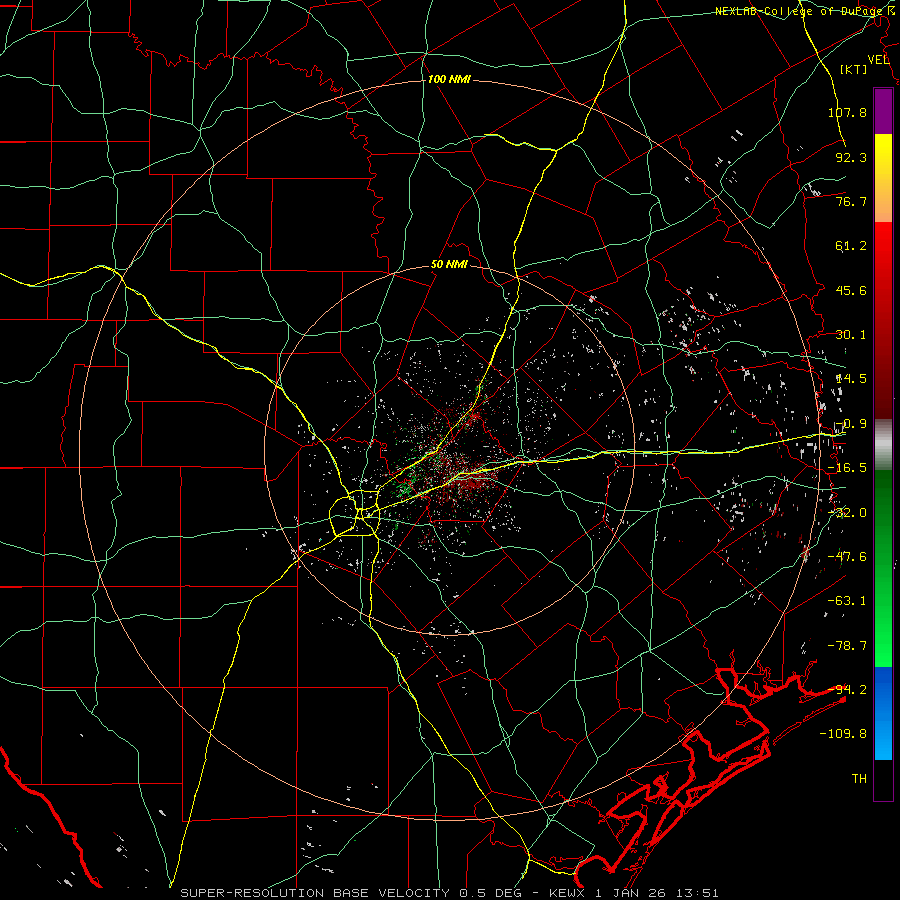Click the TH label in legend
Image resolution: width=900 pixels, height=900 pixels.
tap(859, 779)
